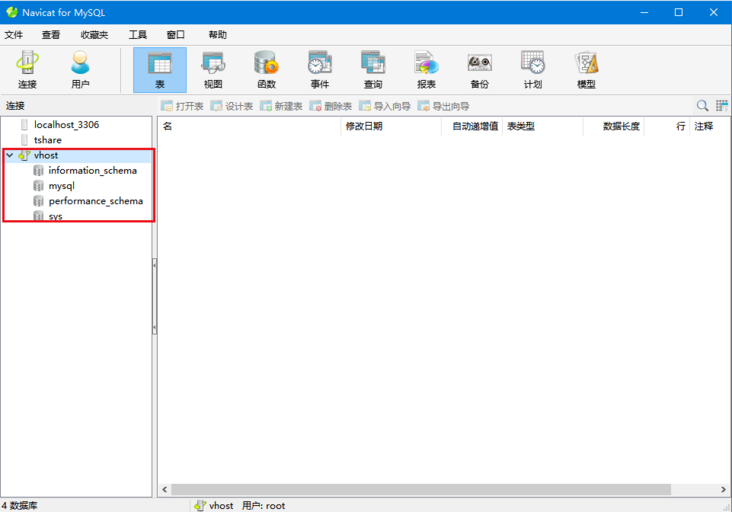Sort by 表类型 column header
Viewport: 732px width, 512px height.
(543, 126)
